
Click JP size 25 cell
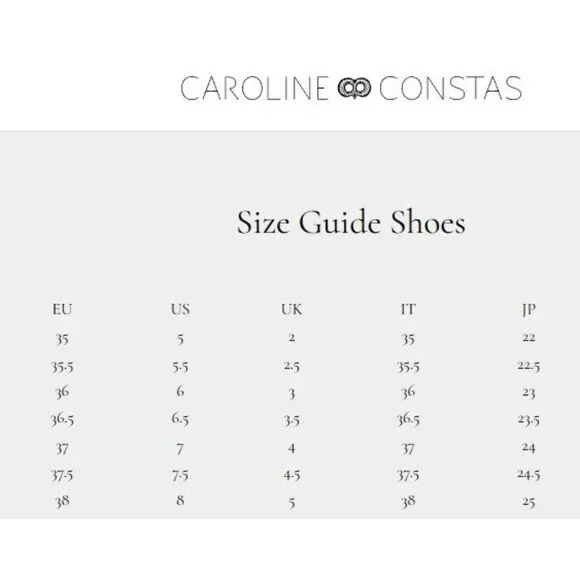pos(529,502)
